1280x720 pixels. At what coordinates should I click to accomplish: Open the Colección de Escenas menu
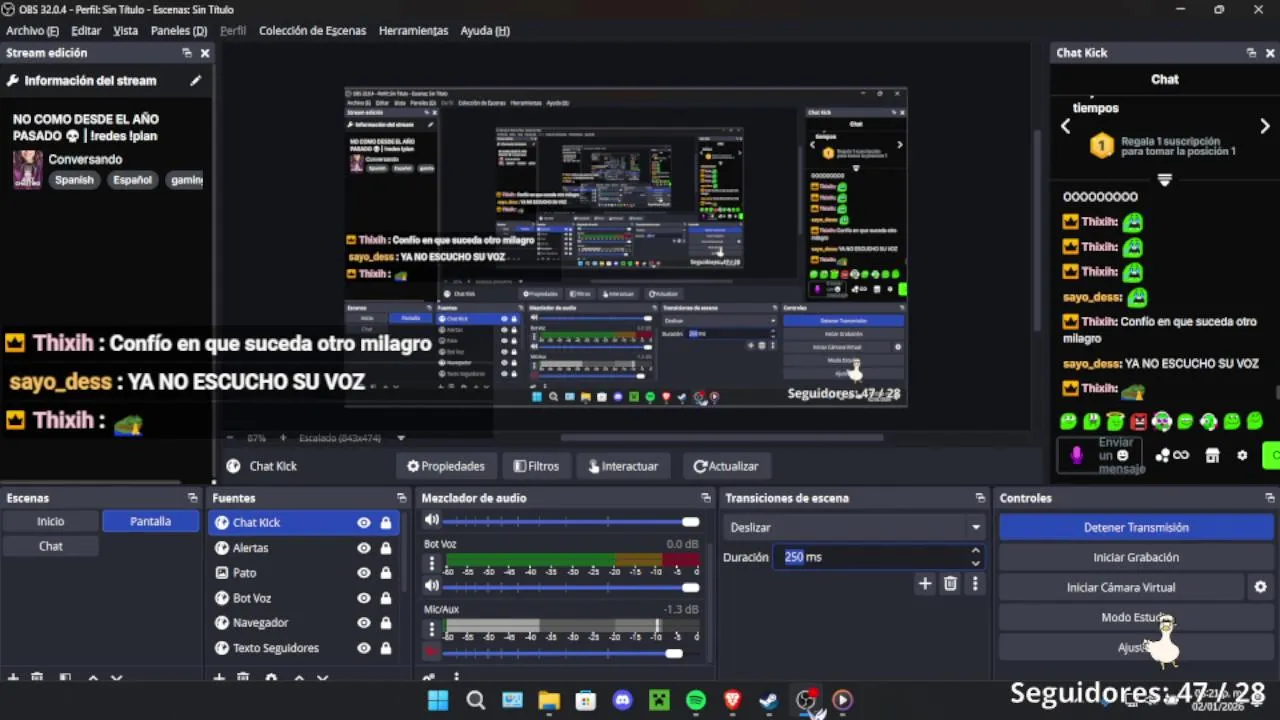[x=312, y=31]
